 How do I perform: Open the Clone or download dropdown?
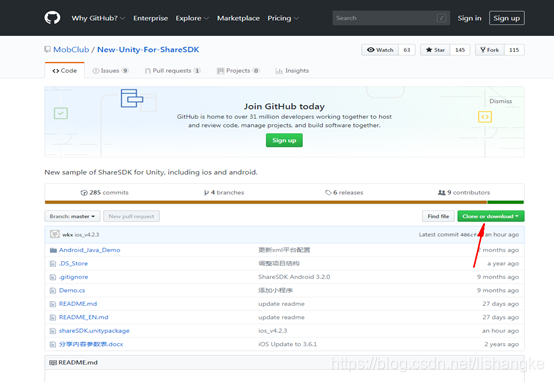(491, 216)
